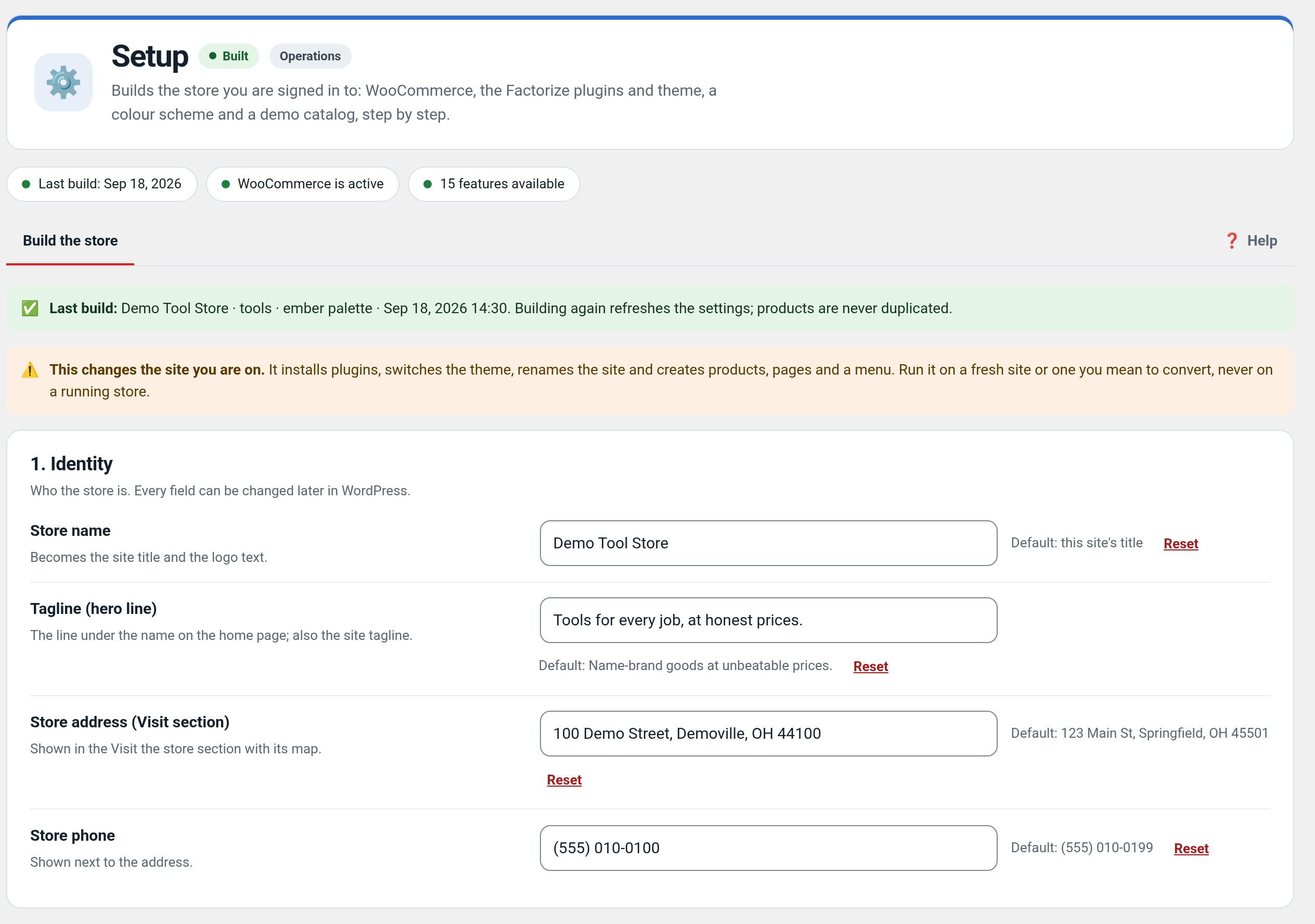The image size is (1315, 924).
Task: Click 'Who the store is' subtitle text
Action: pyautogui.click(x=221, y=491)
